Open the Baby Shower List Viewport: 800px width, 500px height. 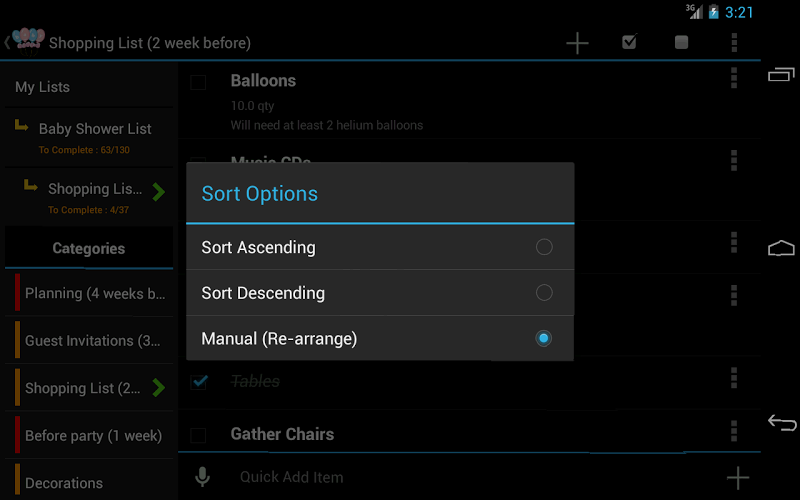pyautogui.click(x=94, y=129)
